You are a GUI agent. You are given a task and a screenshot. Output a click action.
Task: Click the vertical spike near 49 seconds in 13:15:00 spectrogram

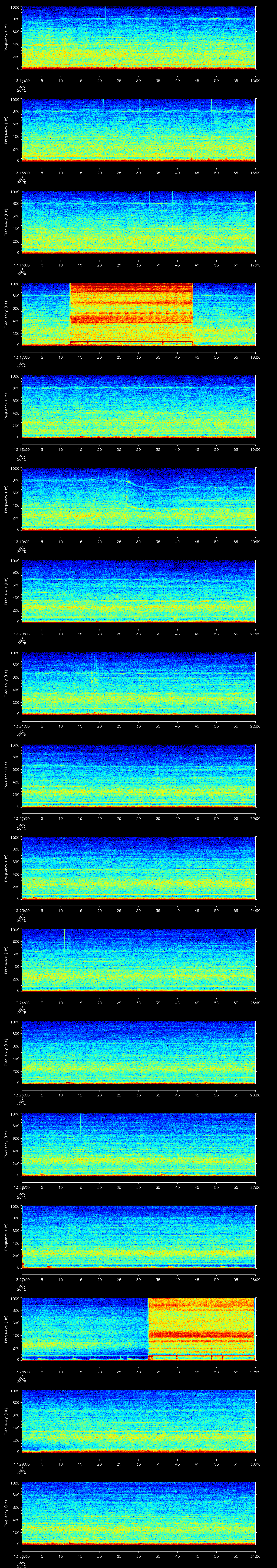click(x=211, y=105)
